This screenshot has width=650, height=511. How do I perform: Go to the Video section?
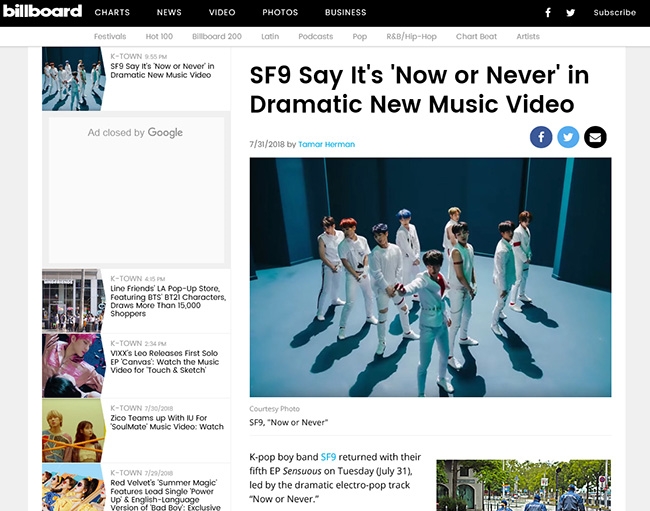point(222,13)
